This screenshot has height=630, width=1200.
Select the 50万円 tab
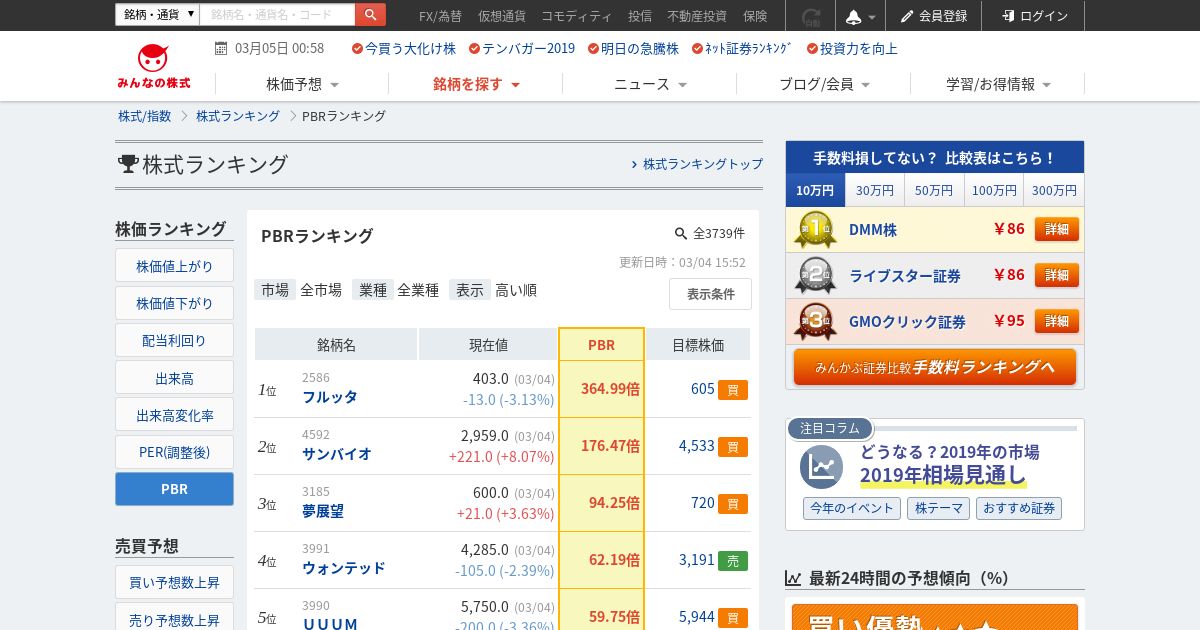934,190
